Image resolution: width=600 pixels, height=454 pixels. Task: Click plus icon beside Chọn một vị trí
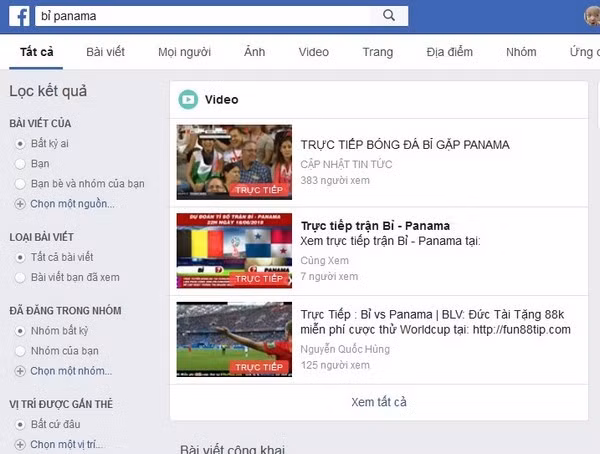20,444
